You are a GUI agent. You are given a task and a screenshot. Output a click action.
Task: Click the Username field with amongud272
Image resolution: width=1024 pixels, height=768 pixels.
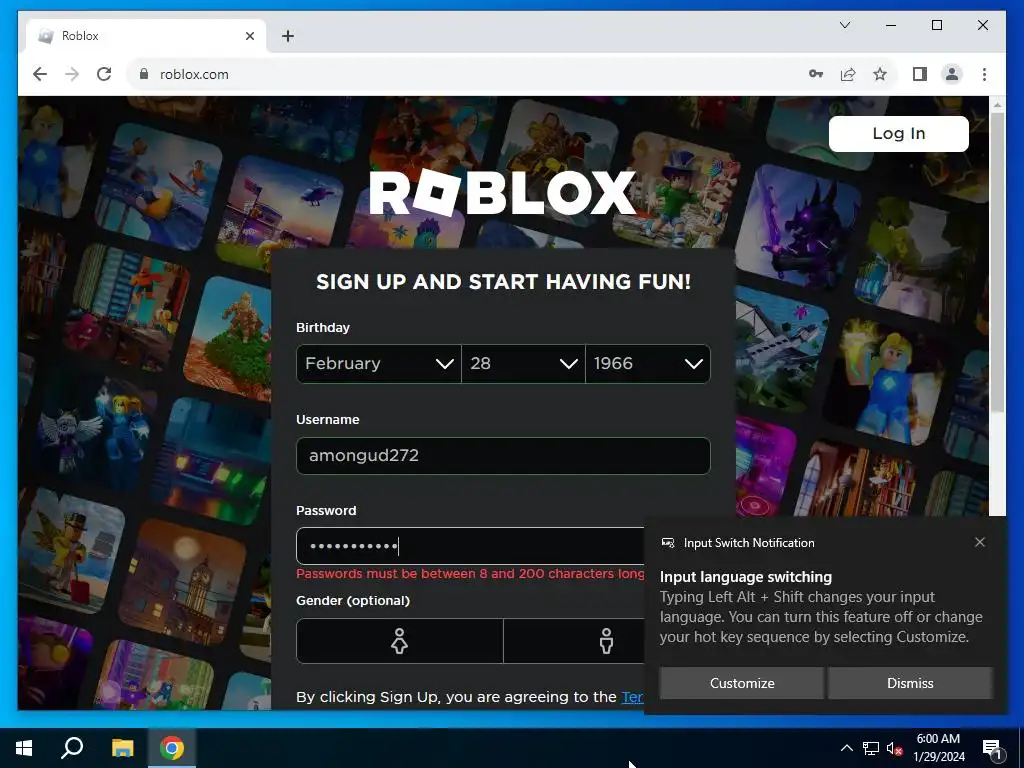coord(503,456)
